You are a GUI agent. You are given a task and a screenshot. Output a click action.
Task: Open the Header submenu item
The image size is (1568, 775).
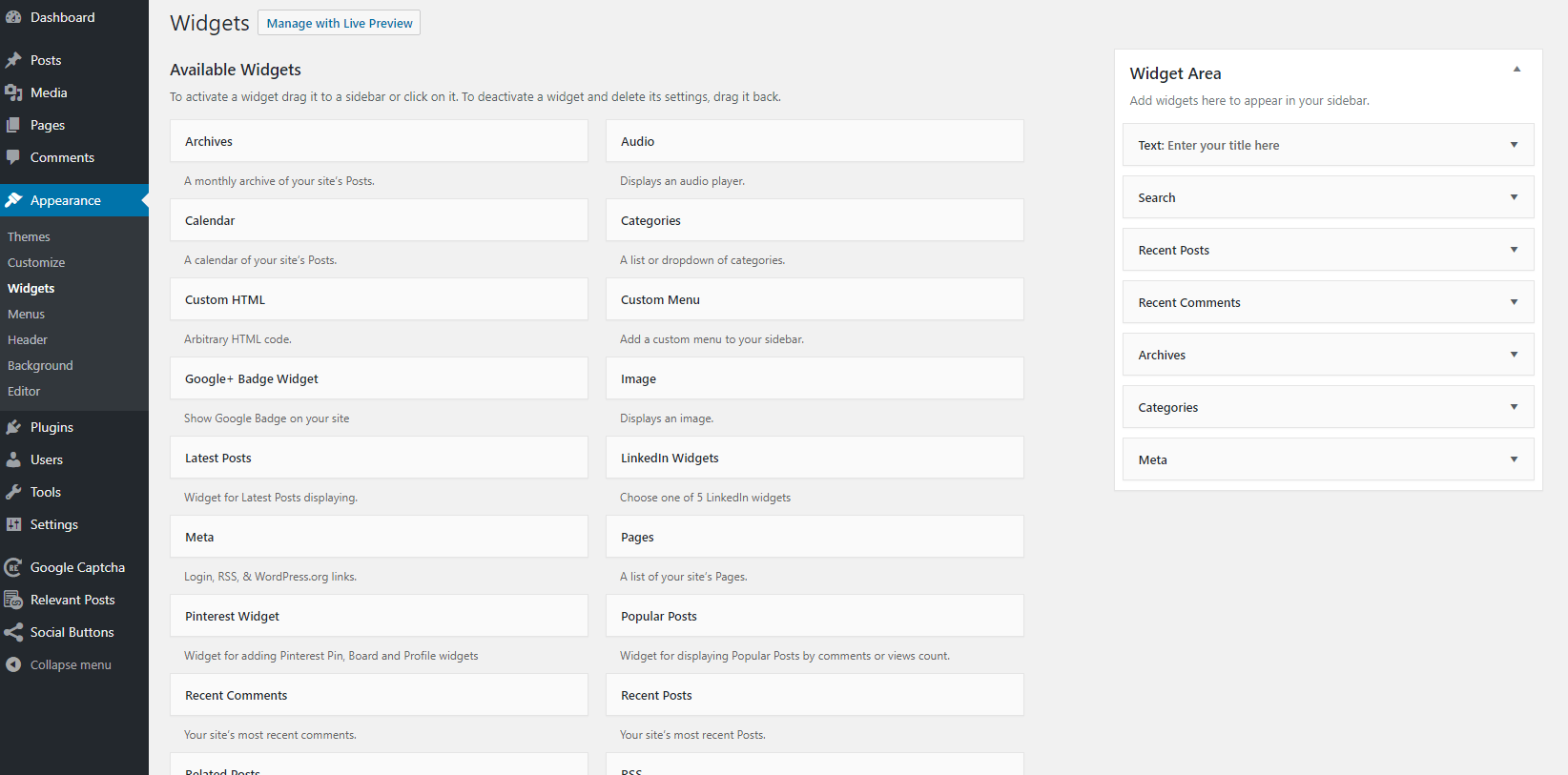tap(28, 339)
